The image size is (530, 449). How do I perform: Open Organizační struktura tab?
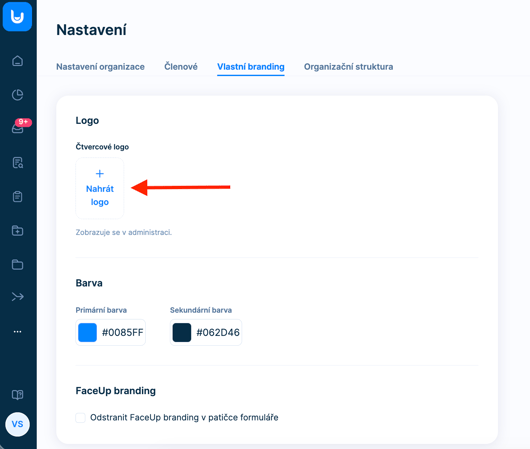348,67
